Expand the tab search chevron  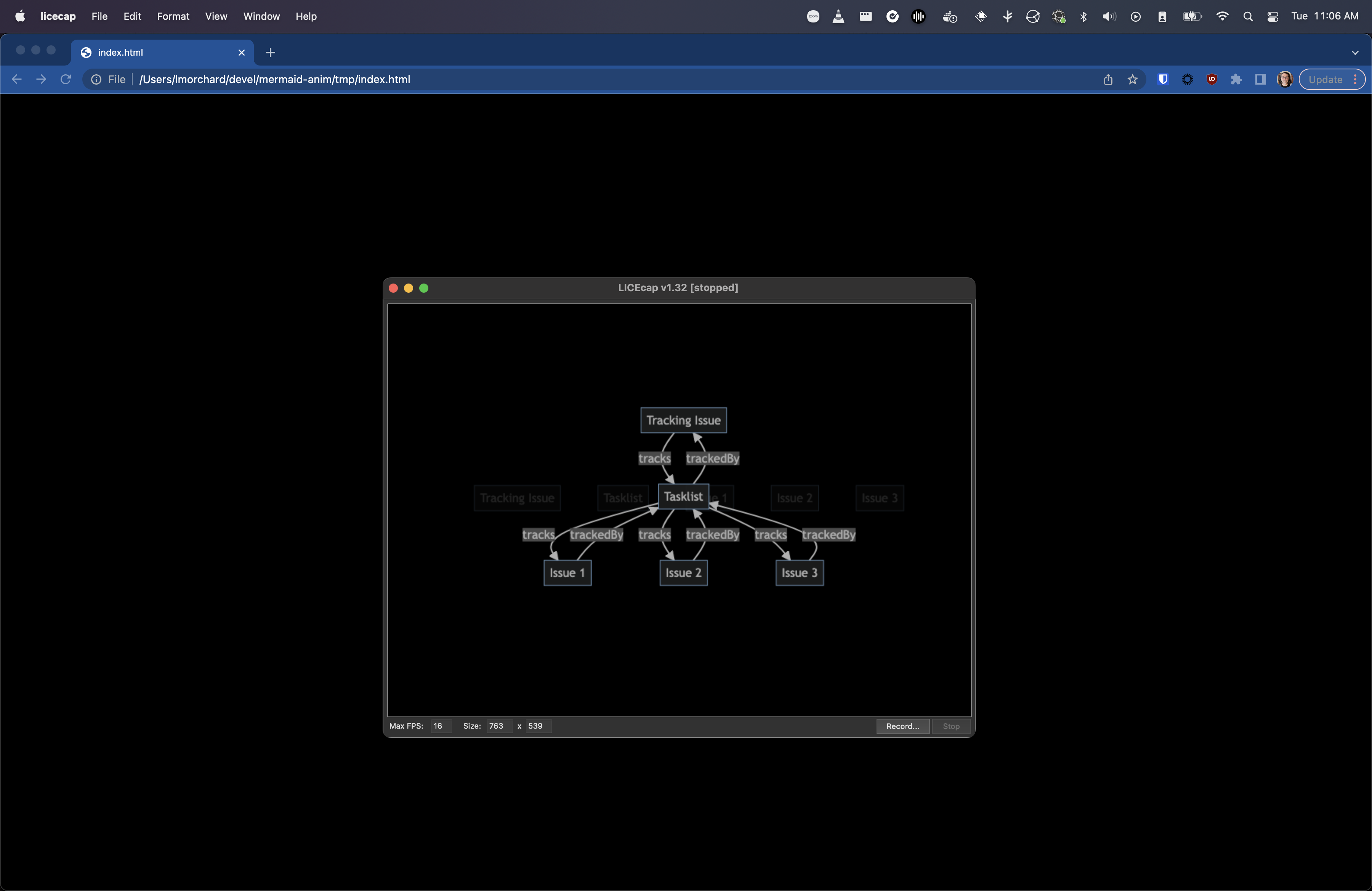[1355, 53]
